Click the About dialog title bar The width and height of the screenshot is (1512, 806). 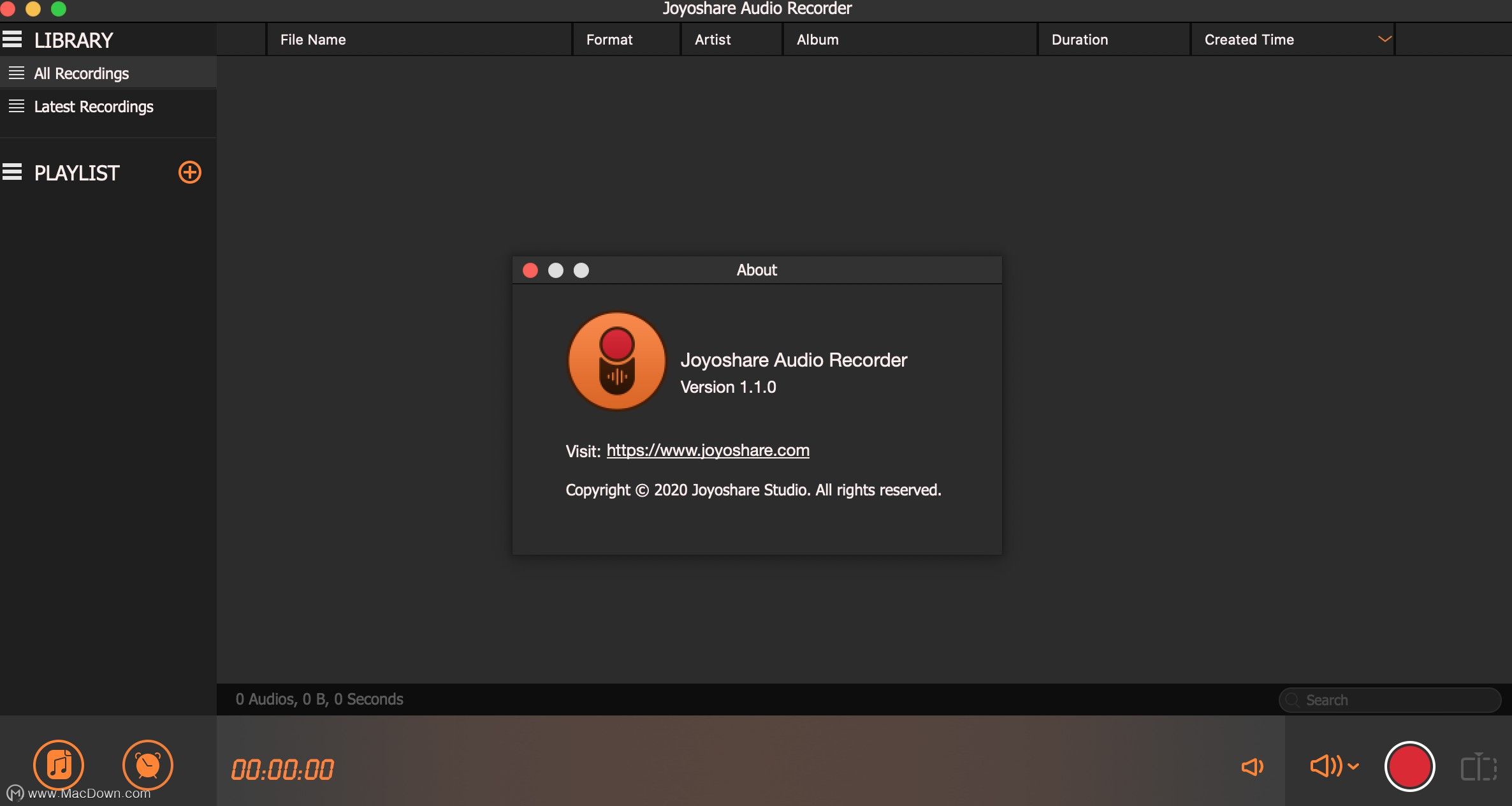coord(757,270)
